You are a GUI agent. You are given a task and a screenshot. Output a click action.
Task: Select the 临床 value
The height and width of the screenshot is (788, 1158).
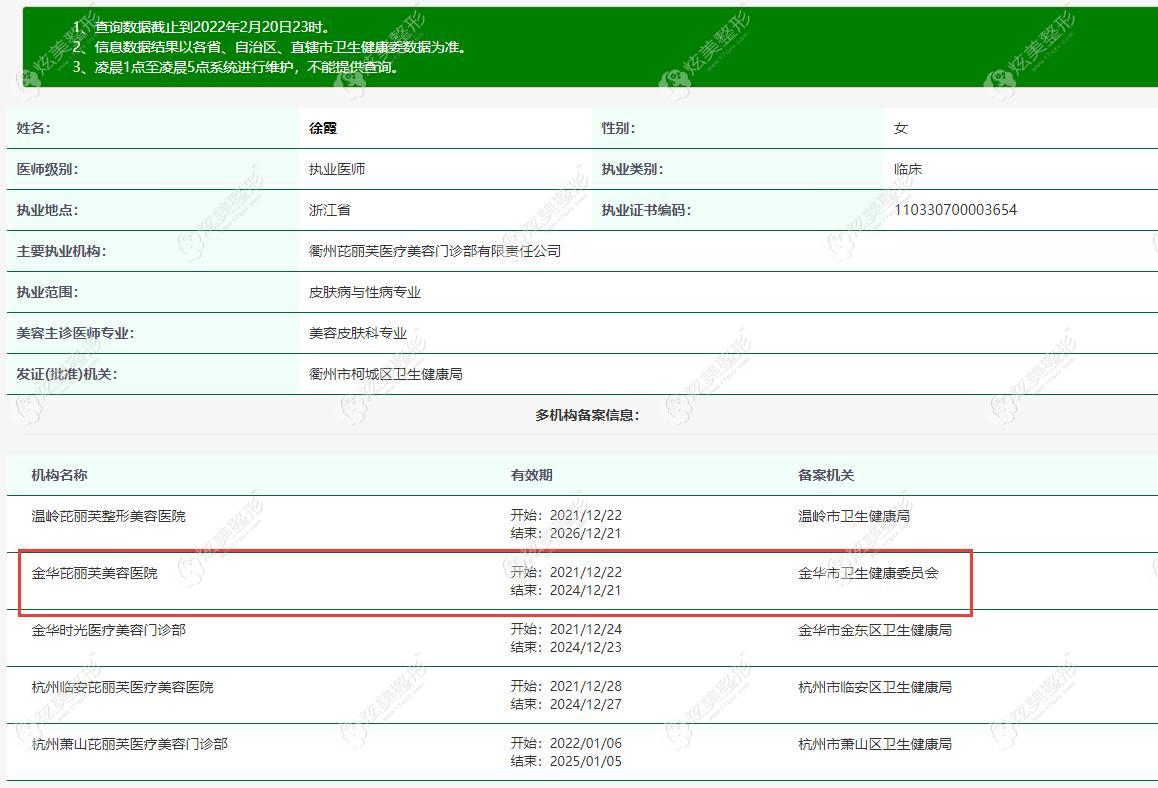click(x=908, y=169)
